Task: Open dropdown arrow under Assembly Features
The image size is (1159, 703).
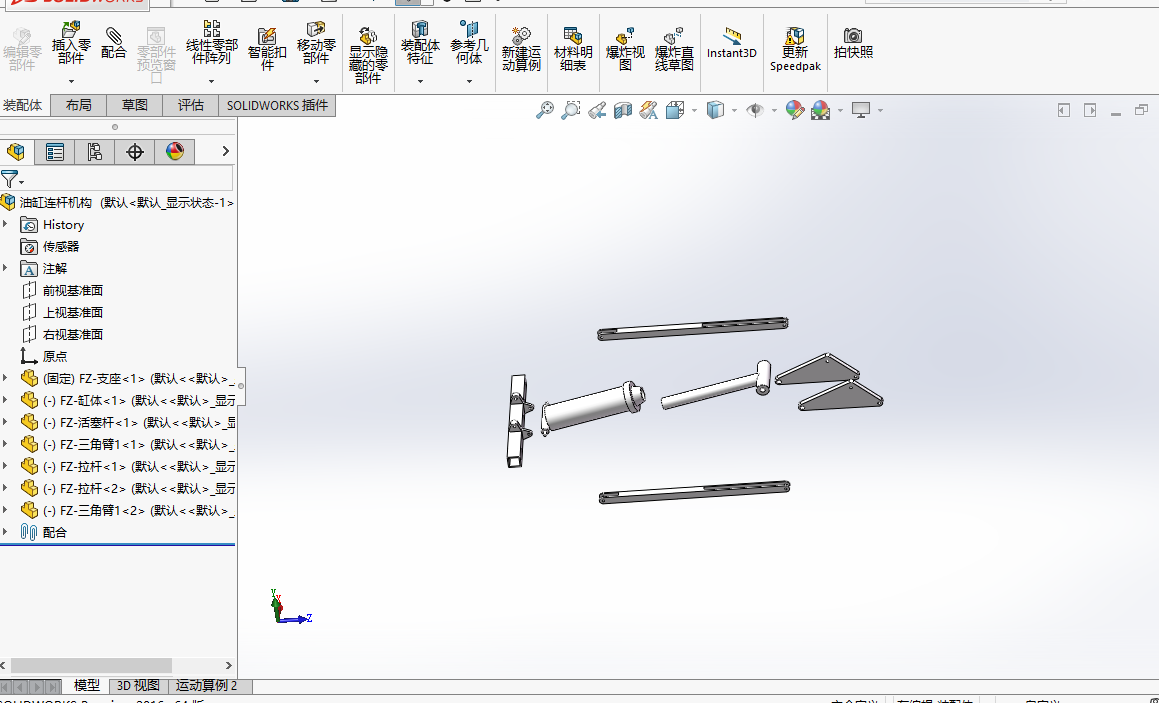Action: 420,81
